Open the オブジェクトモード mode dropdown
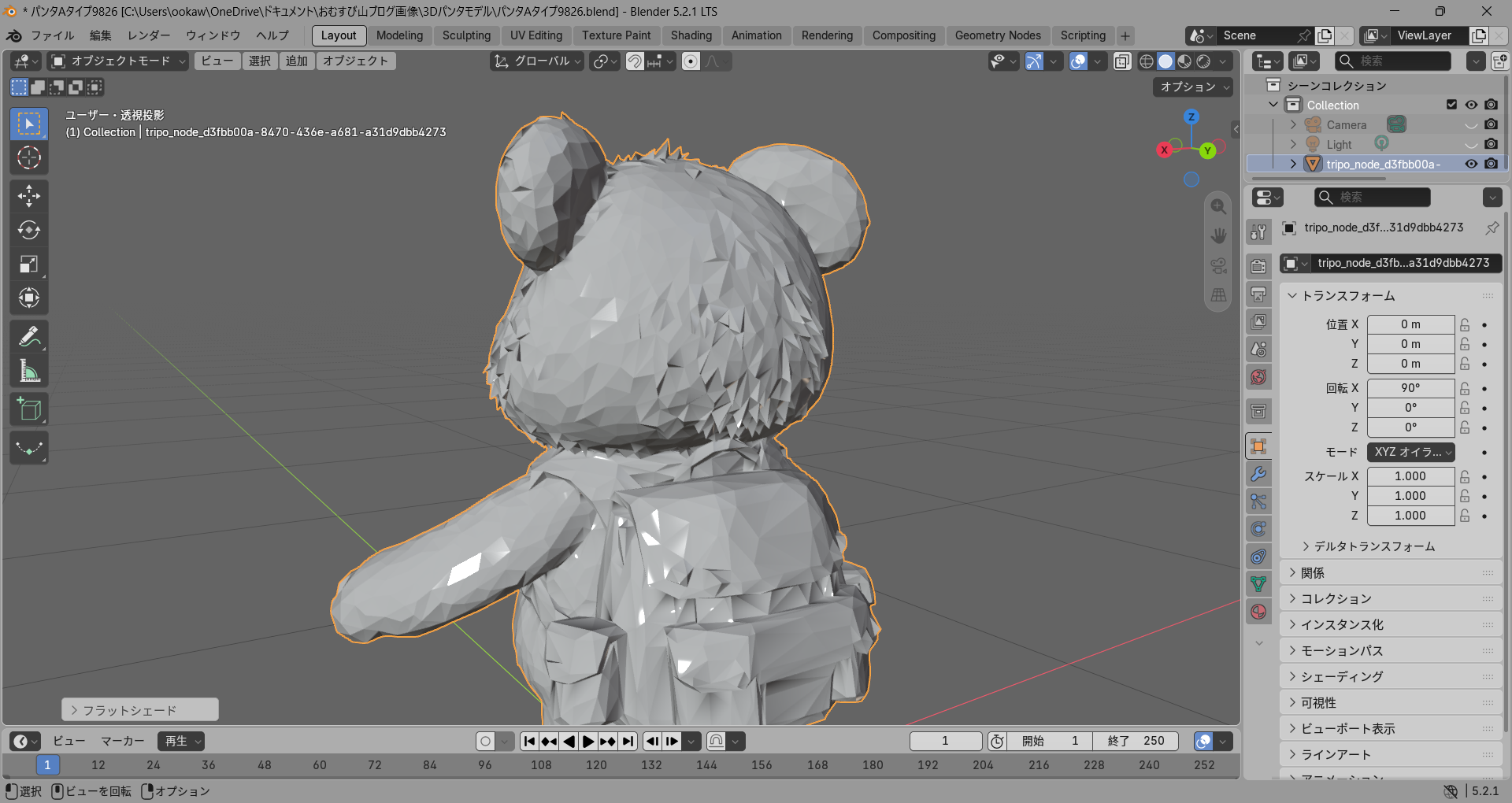1512x803 pixels. (118, 61)
